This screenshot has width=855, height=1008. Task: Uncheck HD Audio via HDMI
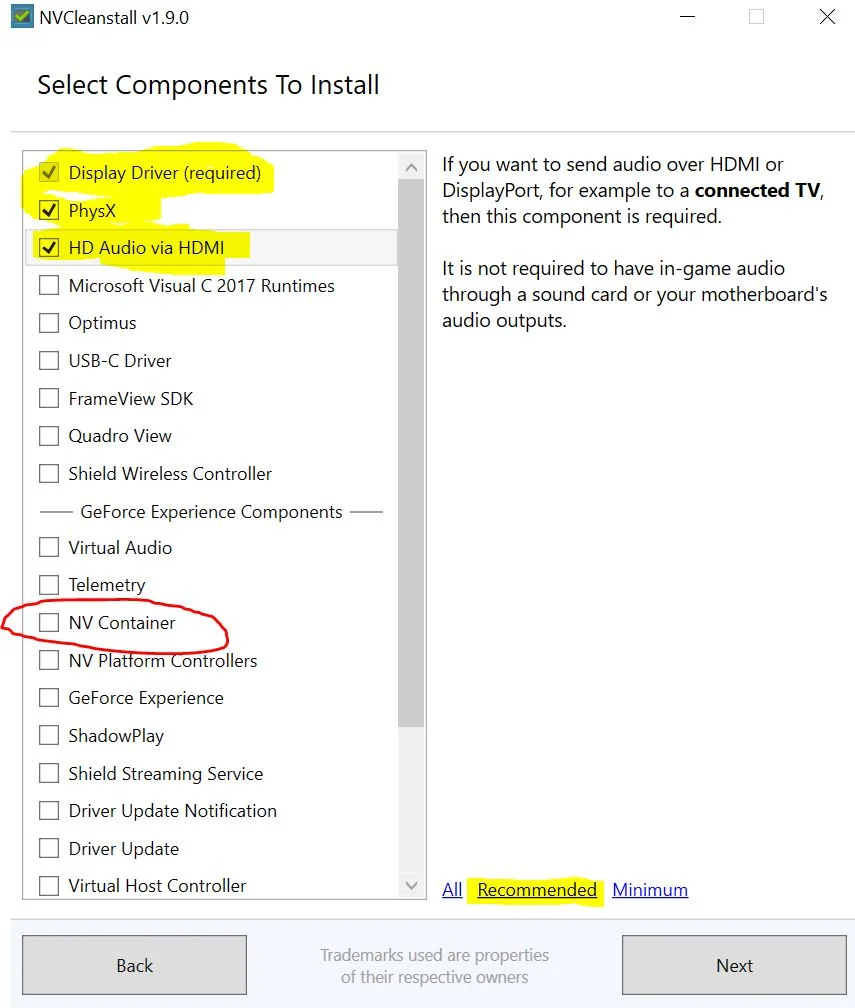(49, 248)
